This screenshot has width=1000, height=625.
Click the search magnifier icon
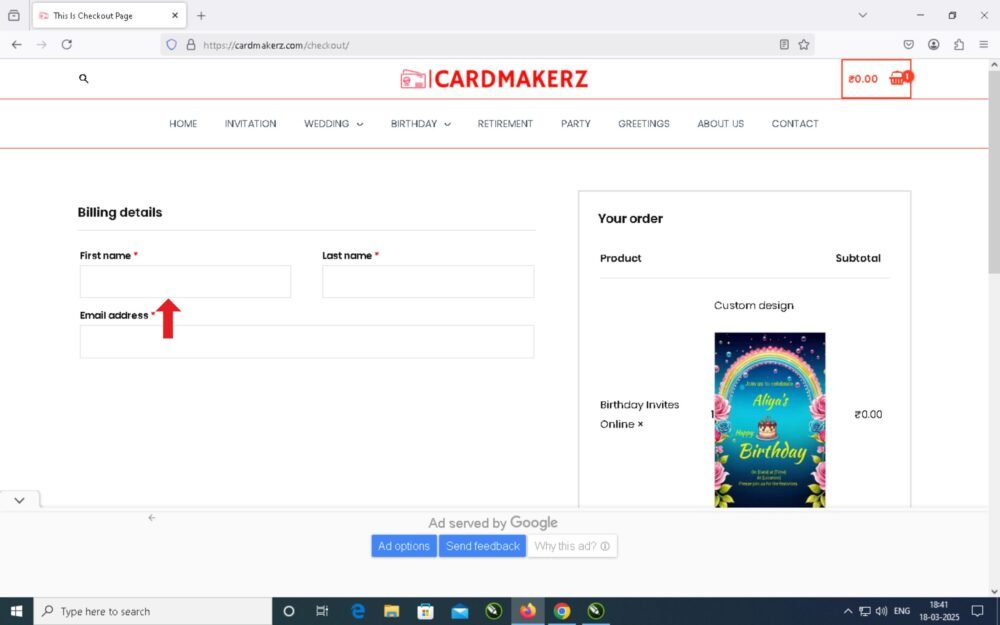pos(84,78)
